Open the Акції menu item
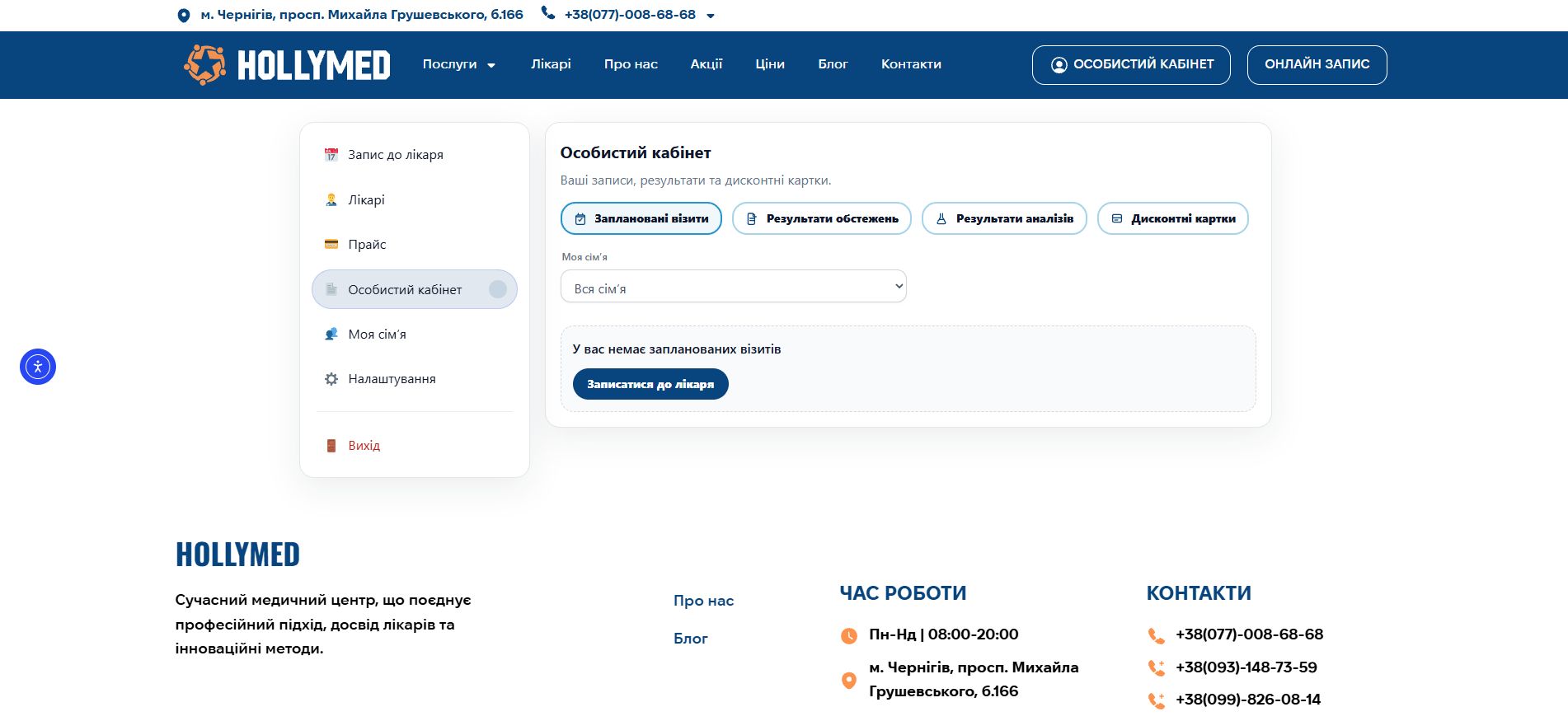1568x721 pixels. tap(706, 64)
